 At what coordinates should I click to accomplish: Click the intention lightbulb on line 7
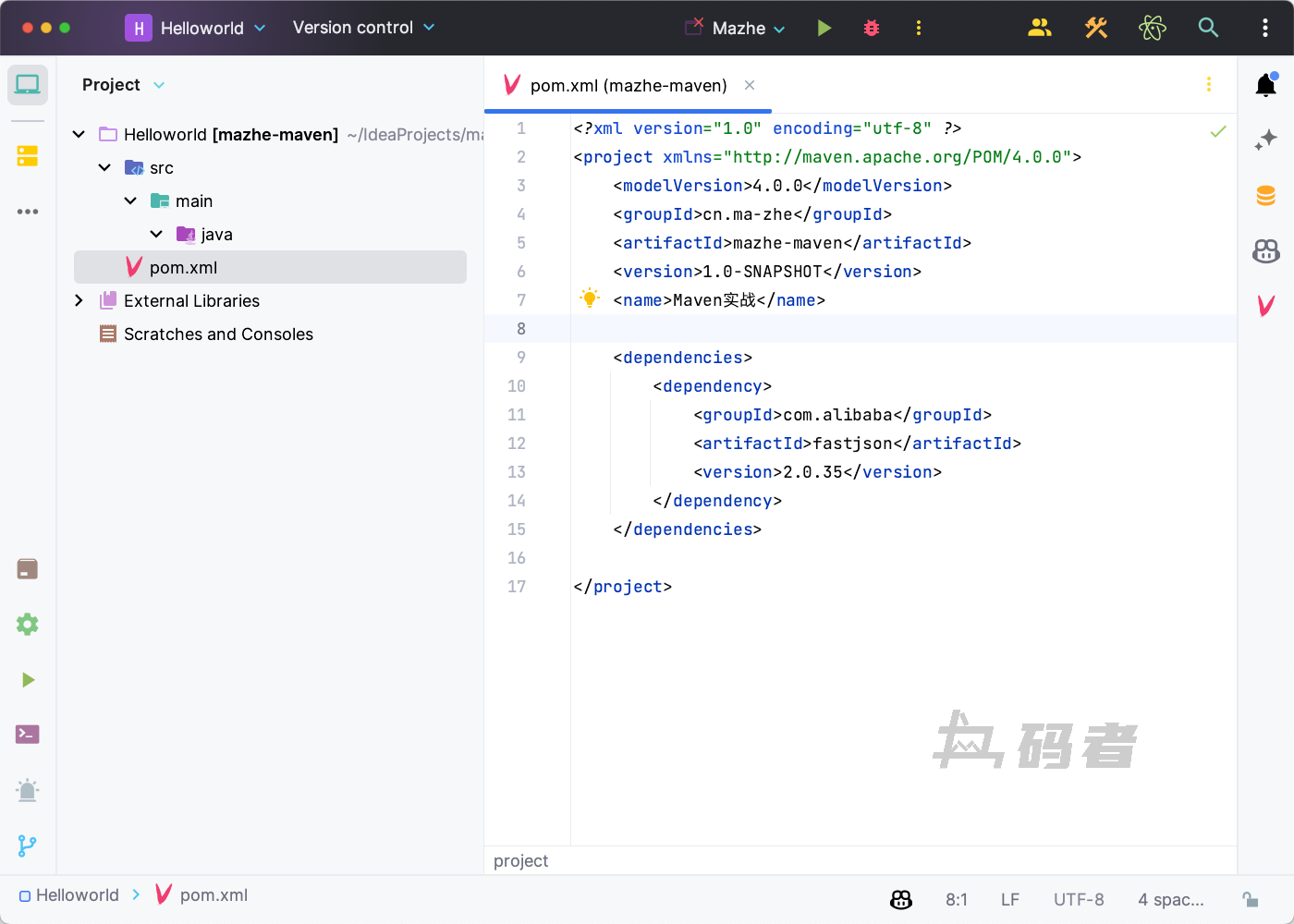click(x=590, y=298)
